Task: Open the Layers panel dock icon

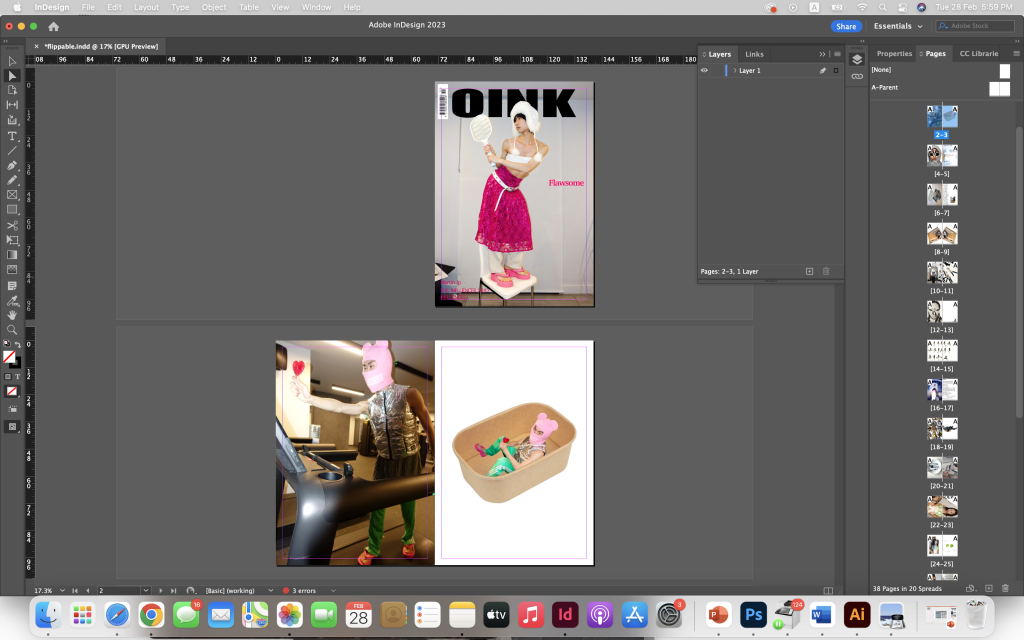Action: (x=857, y=59)
